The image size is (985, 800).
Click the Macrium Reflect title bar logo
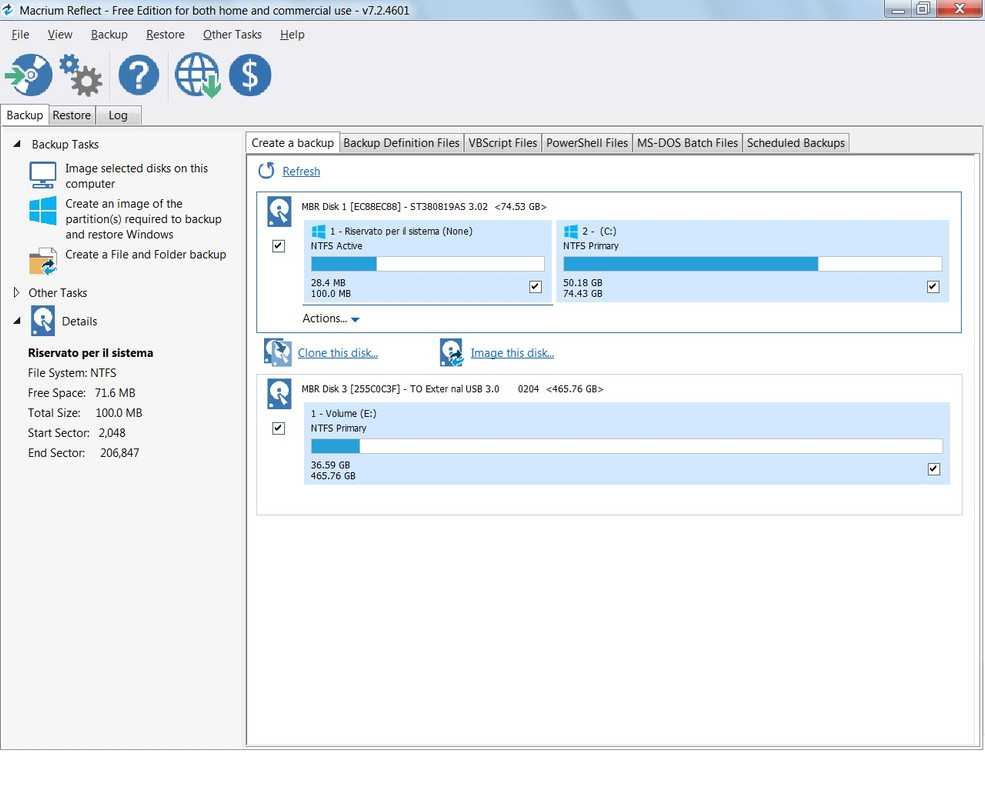point(8,10)
